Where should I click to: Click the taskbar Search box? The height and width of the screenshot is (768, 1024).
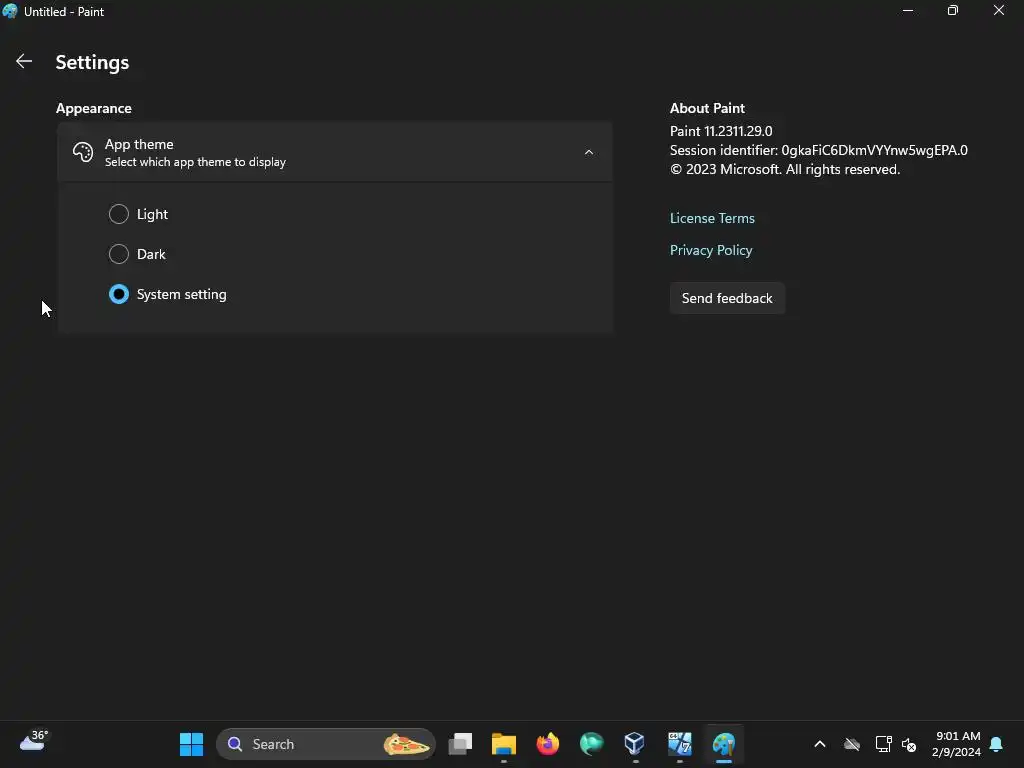click(325, 744)
